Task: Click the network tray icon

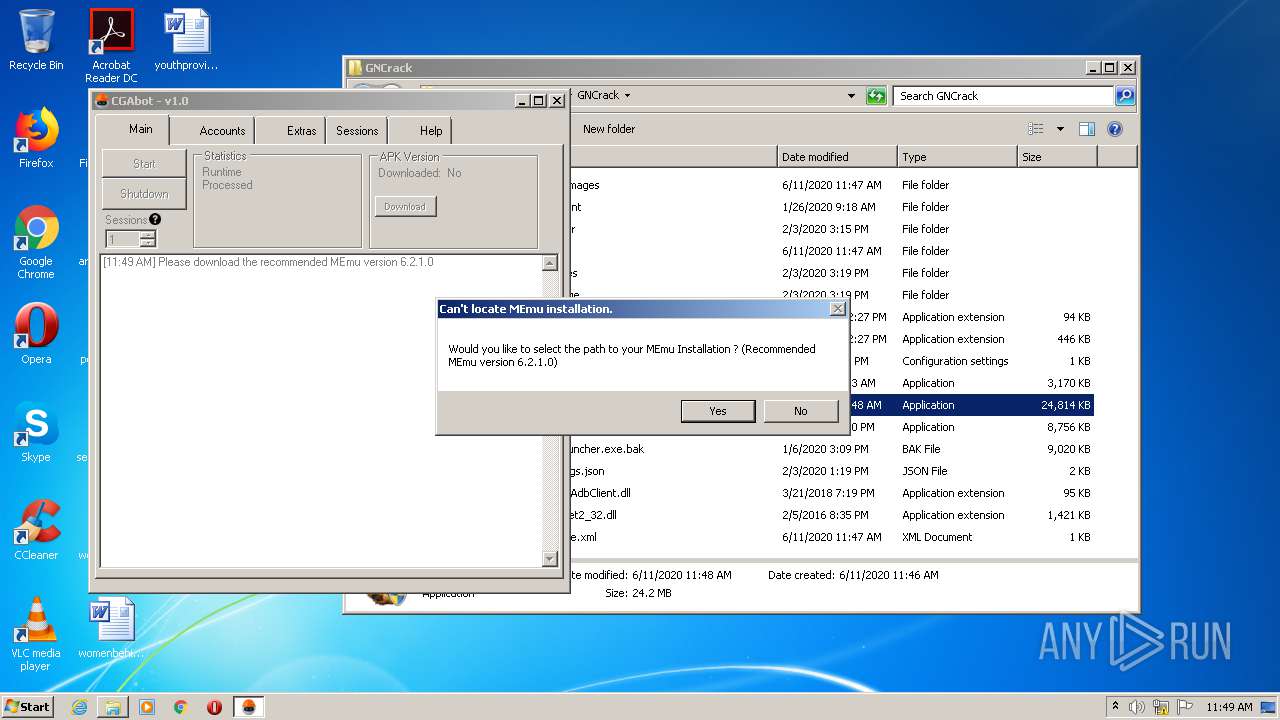Action: (1161, 707)
